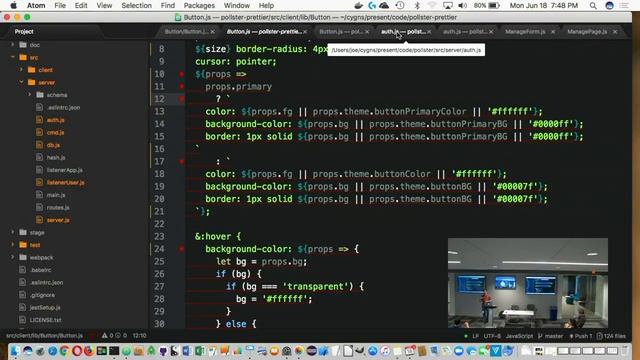Collapse the server folder chevron
This screenshot has width=640, height=360.
pyautogui.click(x=21, y=82)
